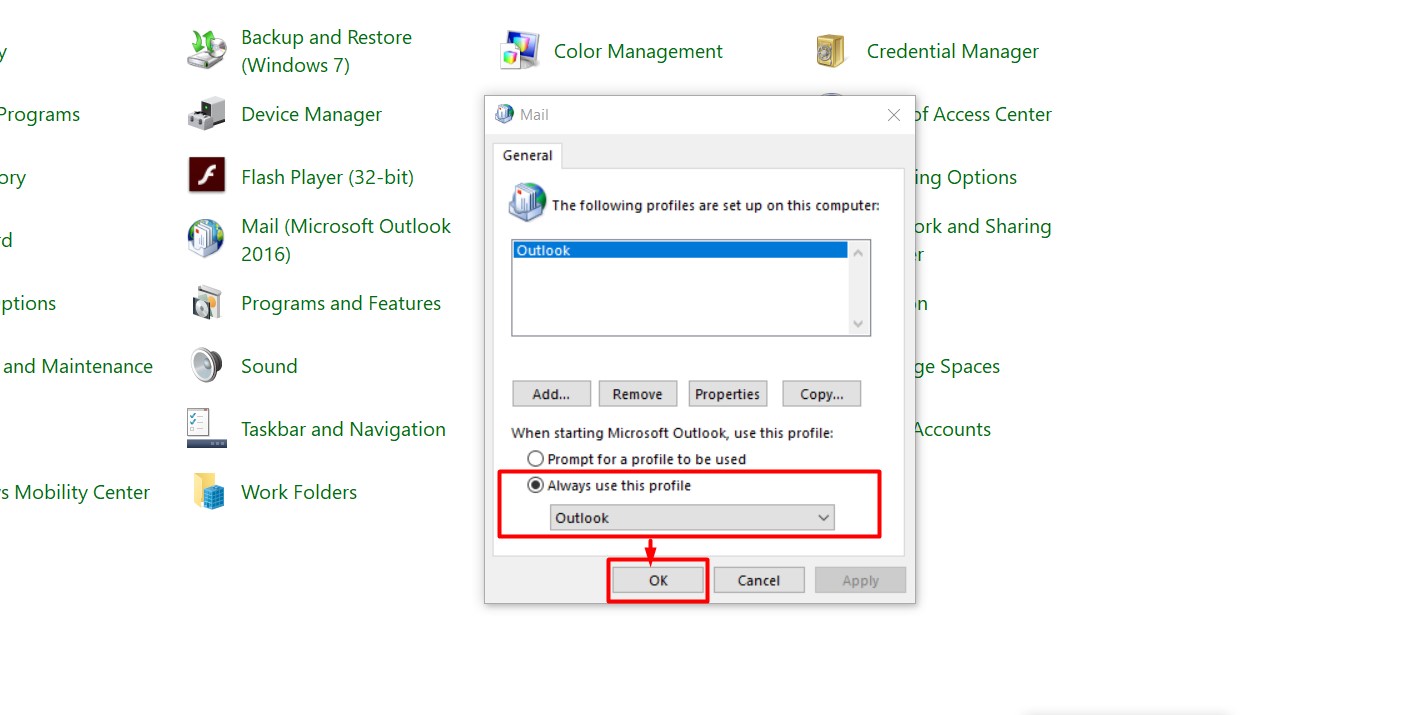This screenshot has width=1426, height=715.
Task: Open the Color Management icon
Action: click(520, 50)
